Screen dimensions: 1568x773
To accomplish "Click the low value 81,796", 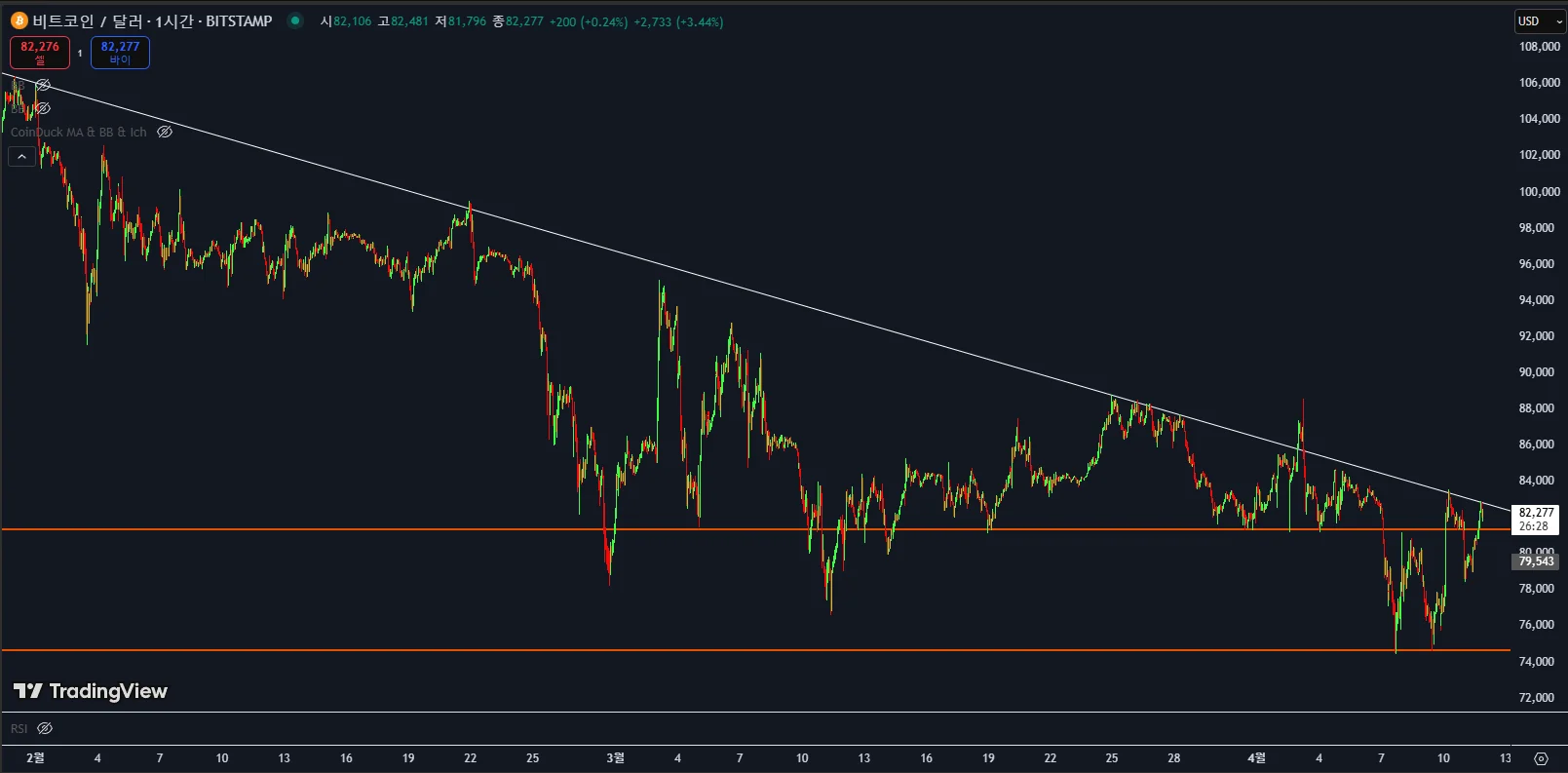I will coord(467,21).
